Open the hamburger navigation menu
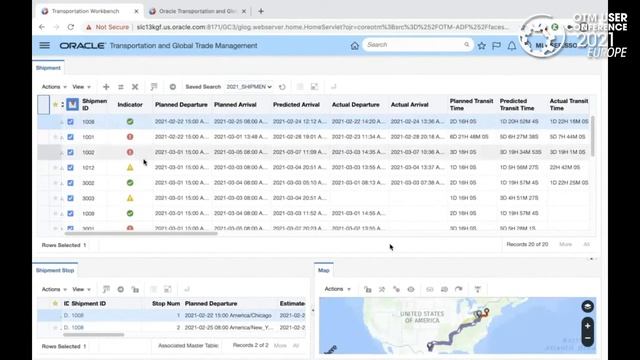Viewport: 640px width, 360px height. (44, 45)
